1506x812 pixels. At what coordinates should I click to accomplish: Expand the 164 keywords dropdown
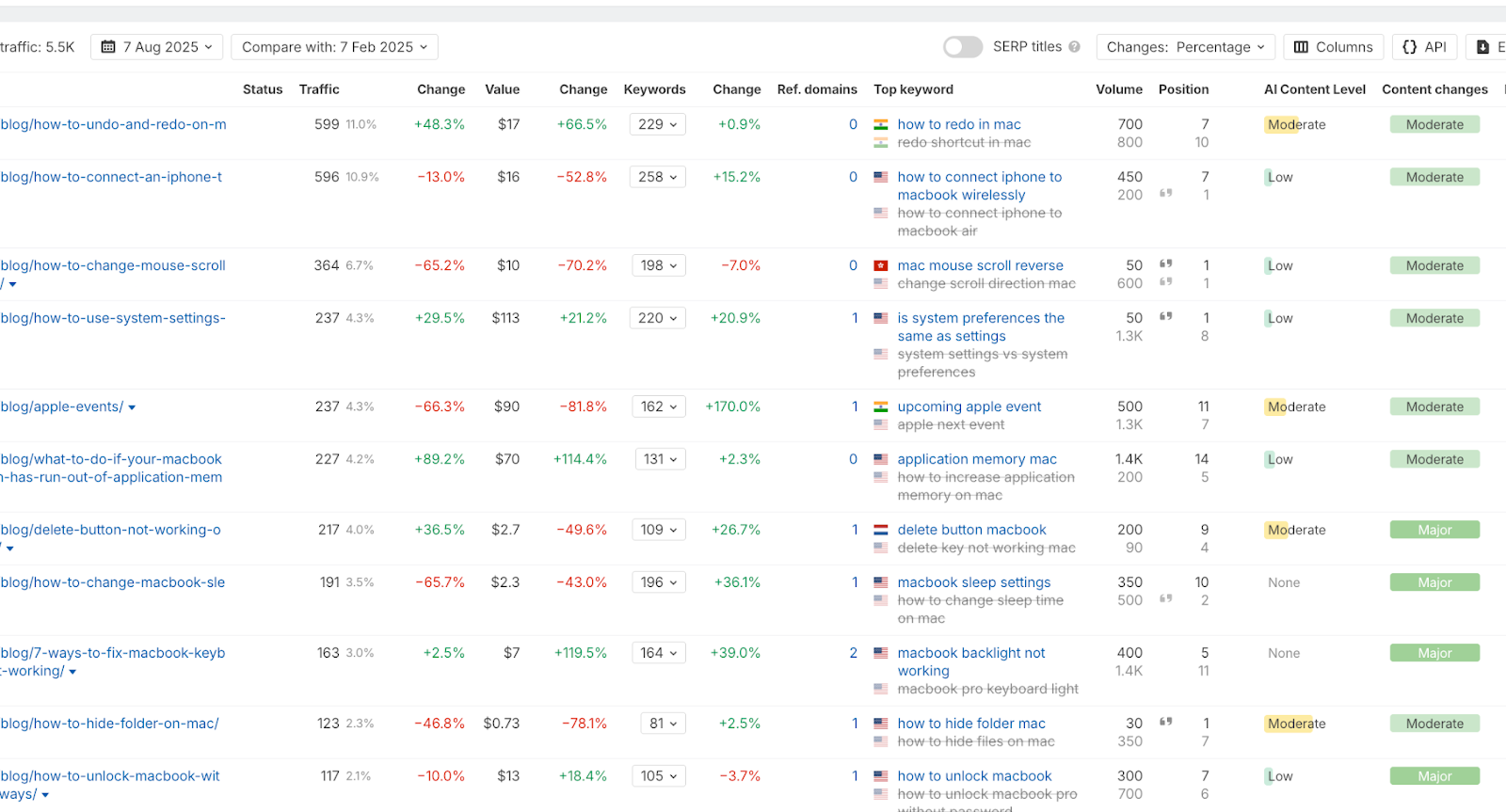click(x=659, y=653)
